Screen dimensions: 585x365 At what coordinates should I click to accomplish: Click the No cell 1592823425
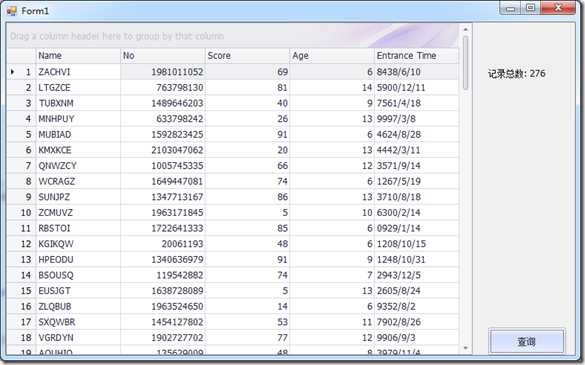163,134
